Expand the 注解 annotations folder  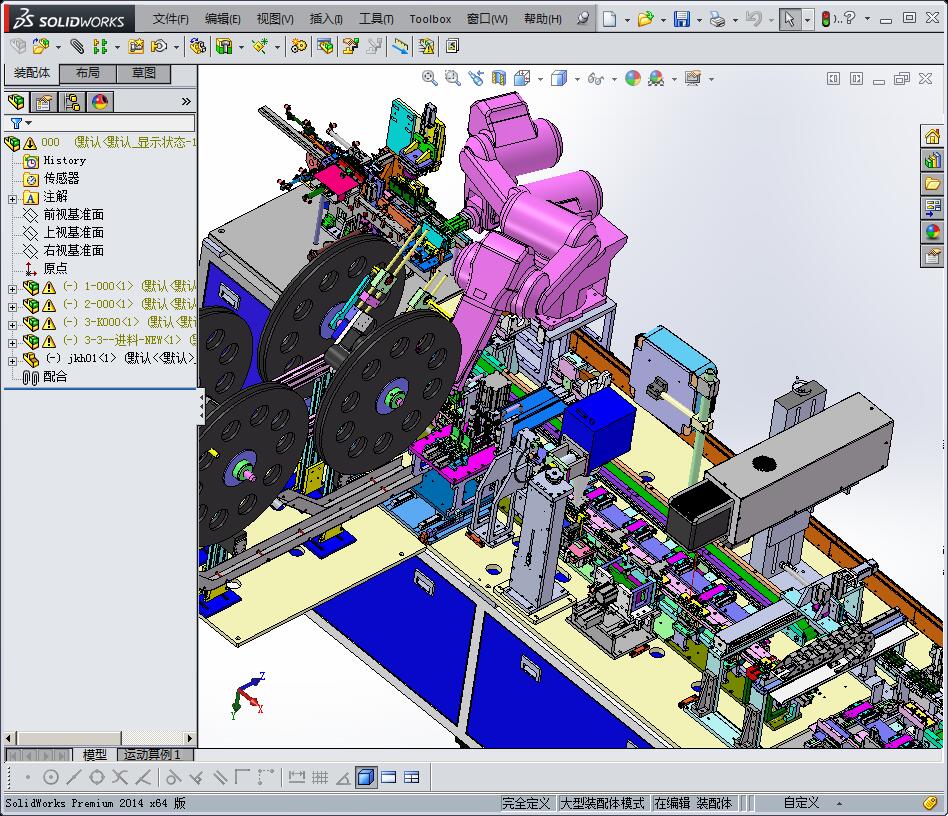(x=12, y=198)
